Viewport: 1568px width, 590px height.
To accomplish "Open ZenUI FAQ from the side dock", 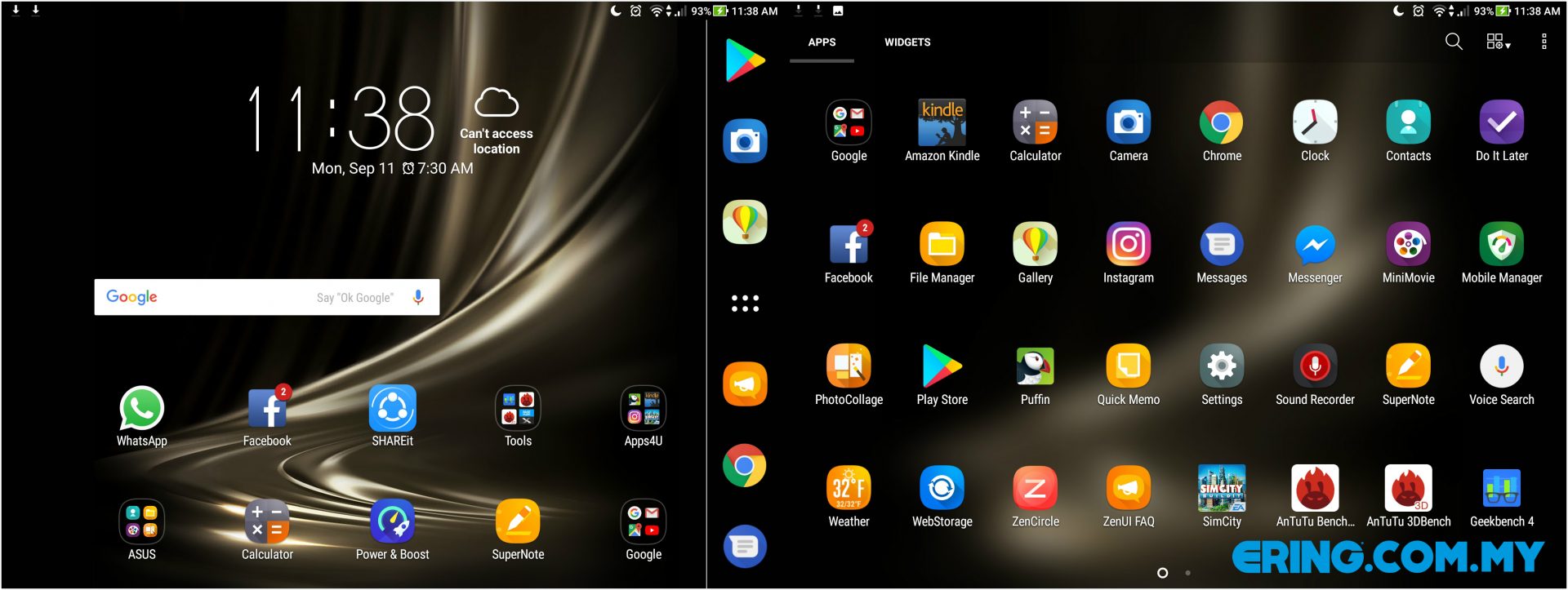I will tap(745, 384).
